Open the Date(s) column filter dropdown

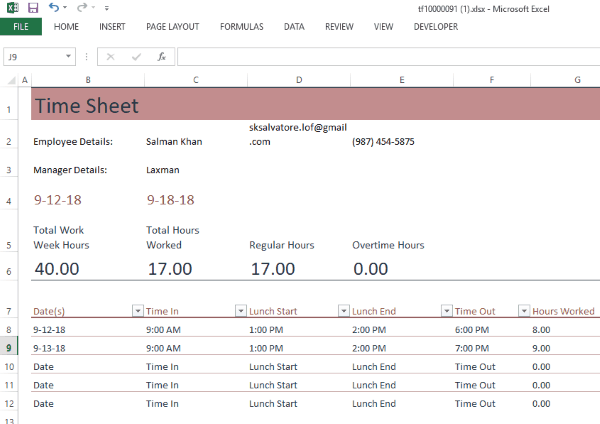coord(137,311)
